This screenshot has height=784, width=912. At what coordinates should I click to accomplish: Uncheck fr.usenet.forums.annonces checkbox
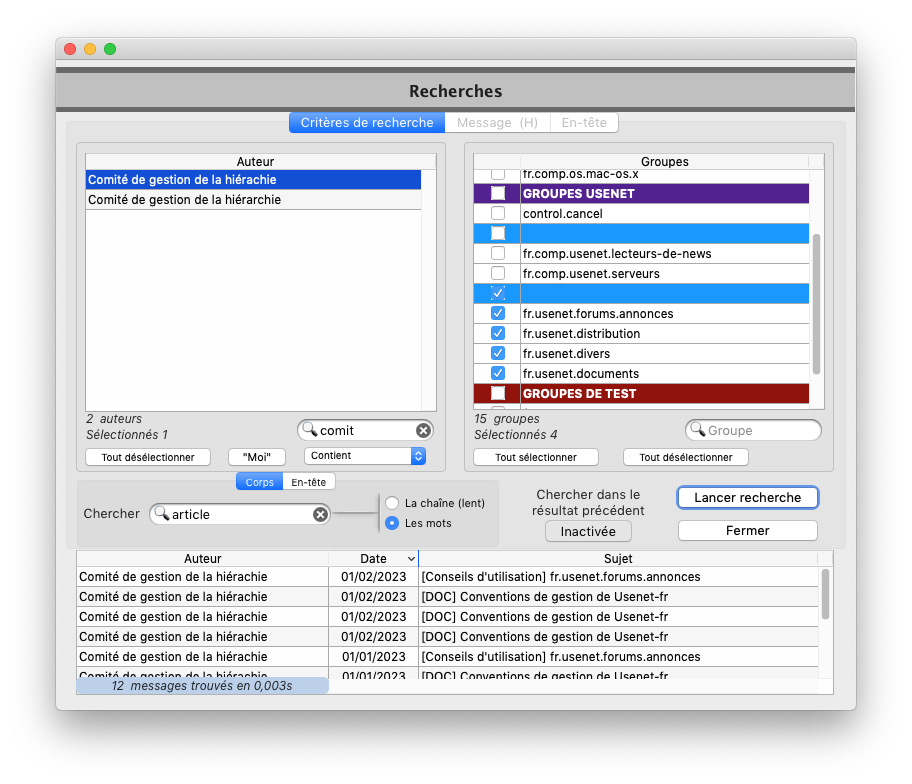(x=498, y=313)
